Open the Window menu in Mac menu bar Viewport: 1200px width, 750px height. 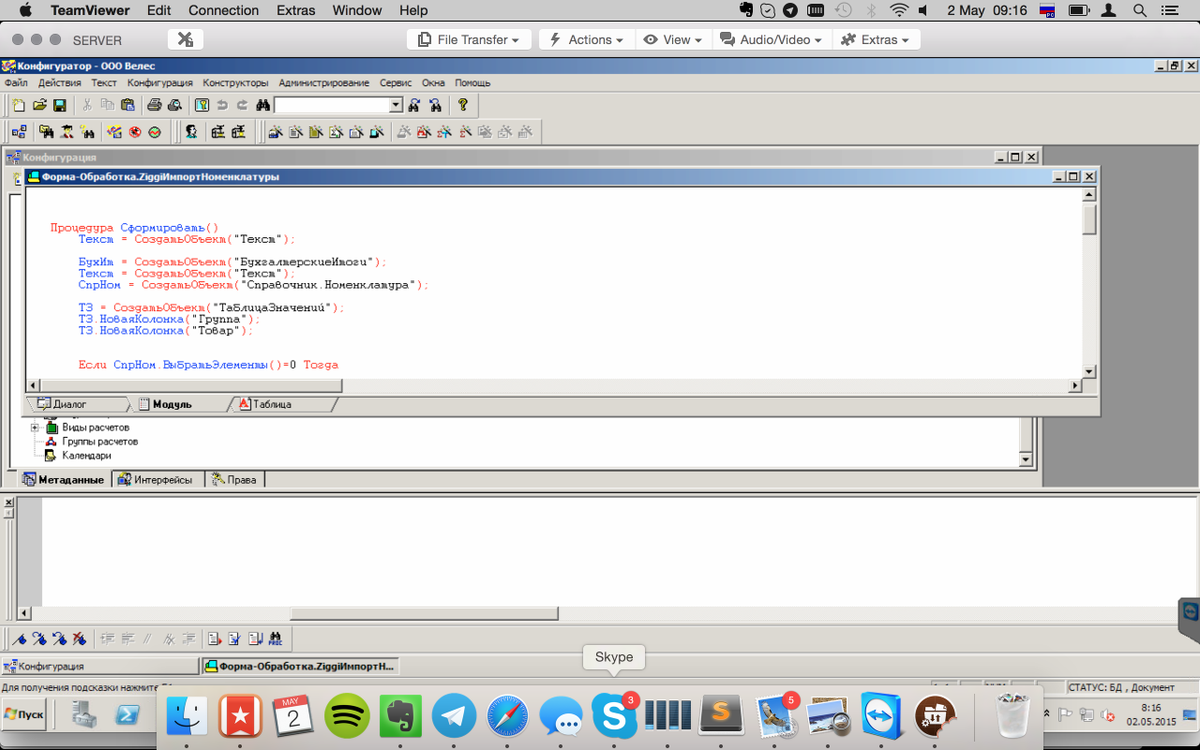(357, 11)
